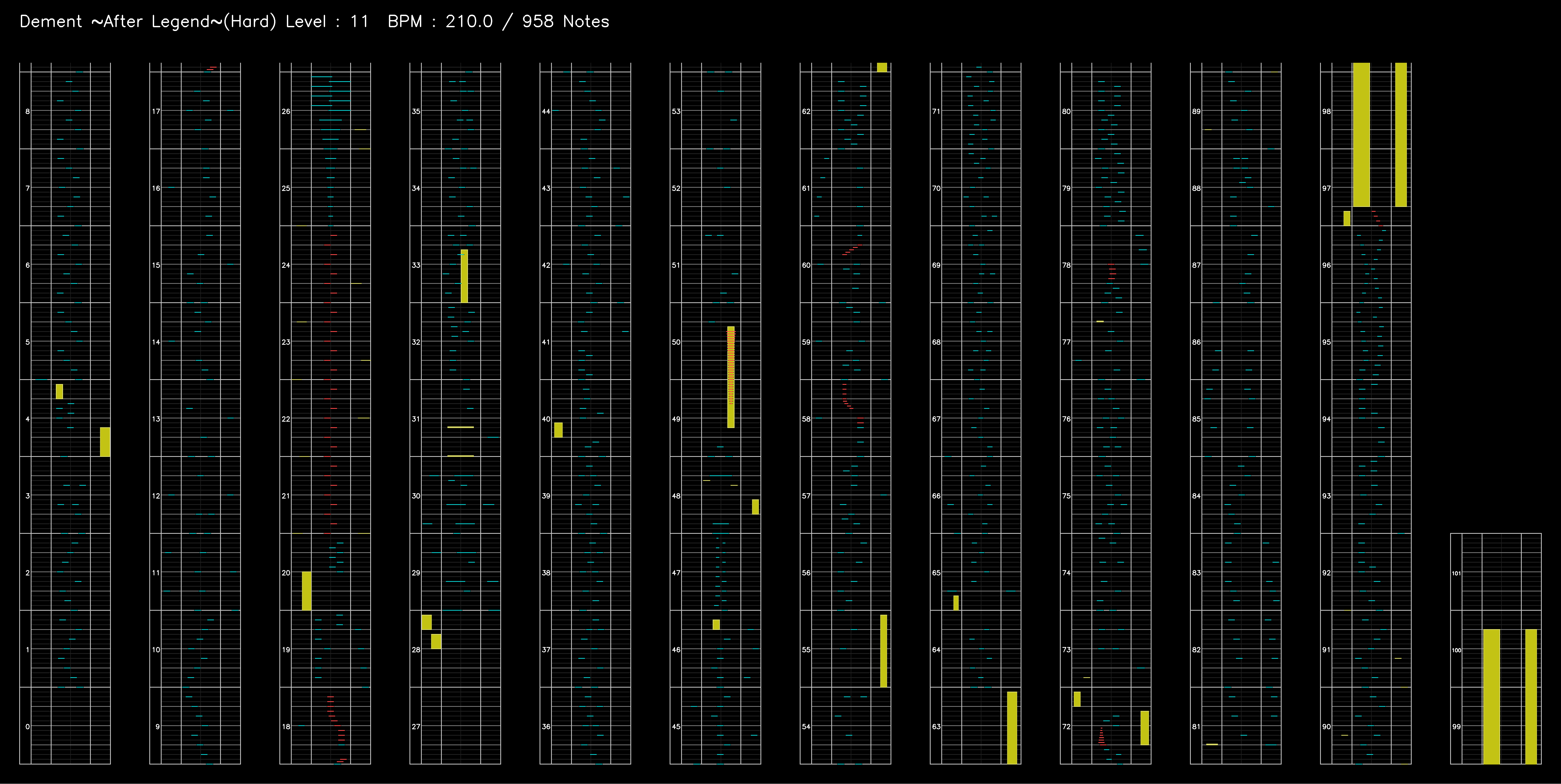Click the right-side yellow hold in measure 72

point(1145,728)
